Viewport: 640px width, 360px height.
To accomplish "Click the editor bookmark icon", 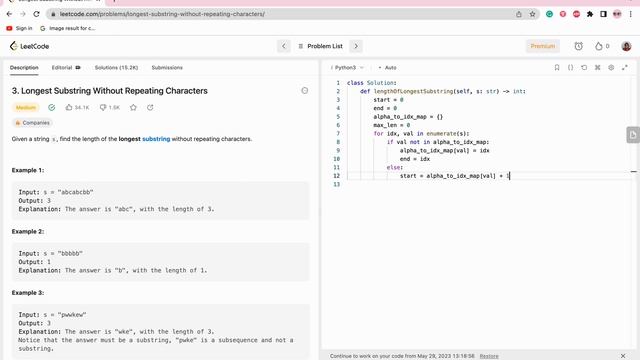I will click(x=557, y=68).
